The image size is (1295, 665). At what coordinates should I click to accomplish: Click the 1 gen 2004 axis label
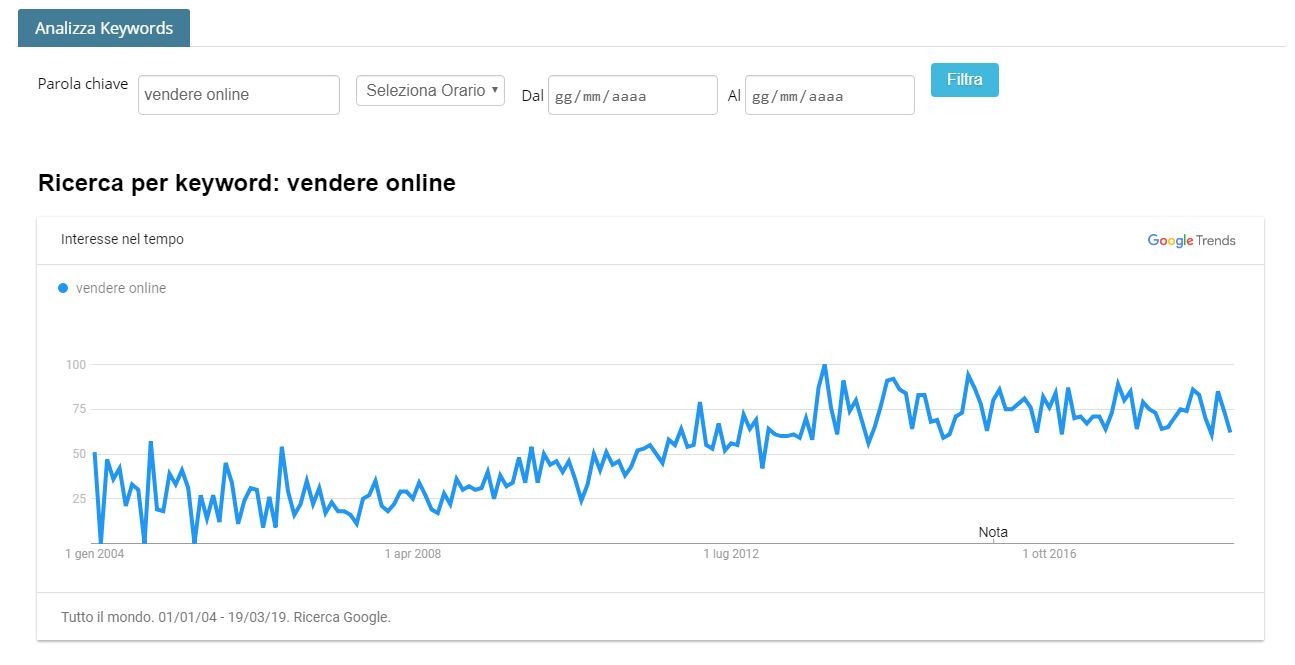(95, 554)
